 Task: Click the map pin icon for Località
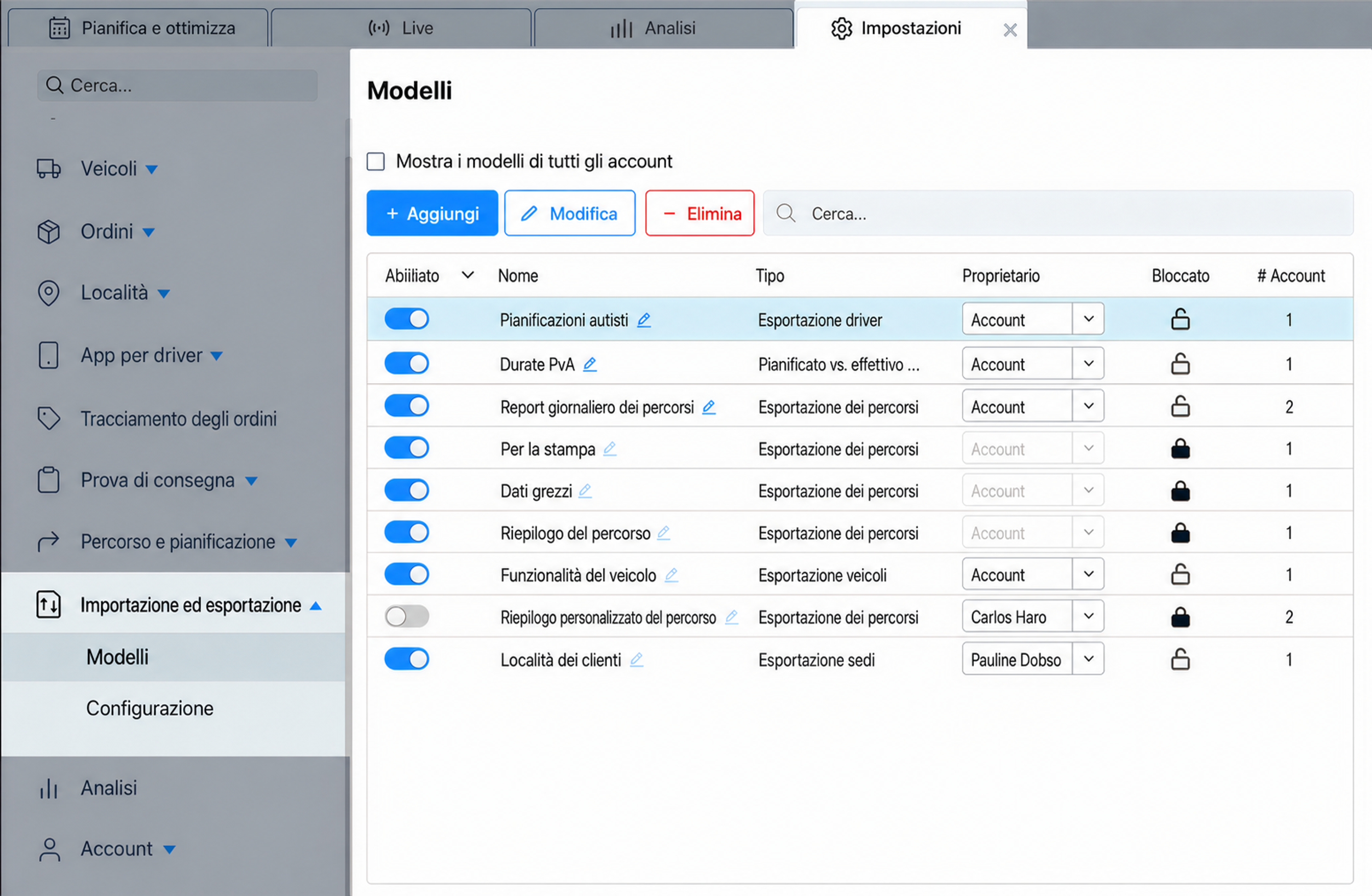click(x=49, y=293)
